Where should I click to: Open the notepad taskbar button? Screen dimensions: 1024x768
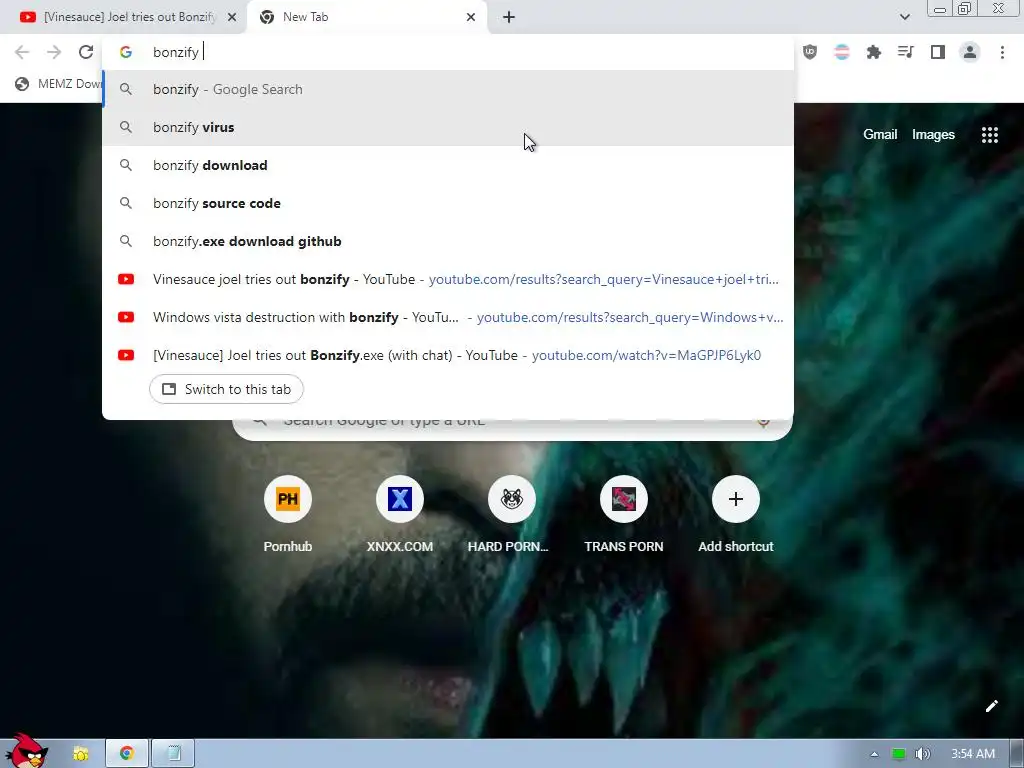174,754
